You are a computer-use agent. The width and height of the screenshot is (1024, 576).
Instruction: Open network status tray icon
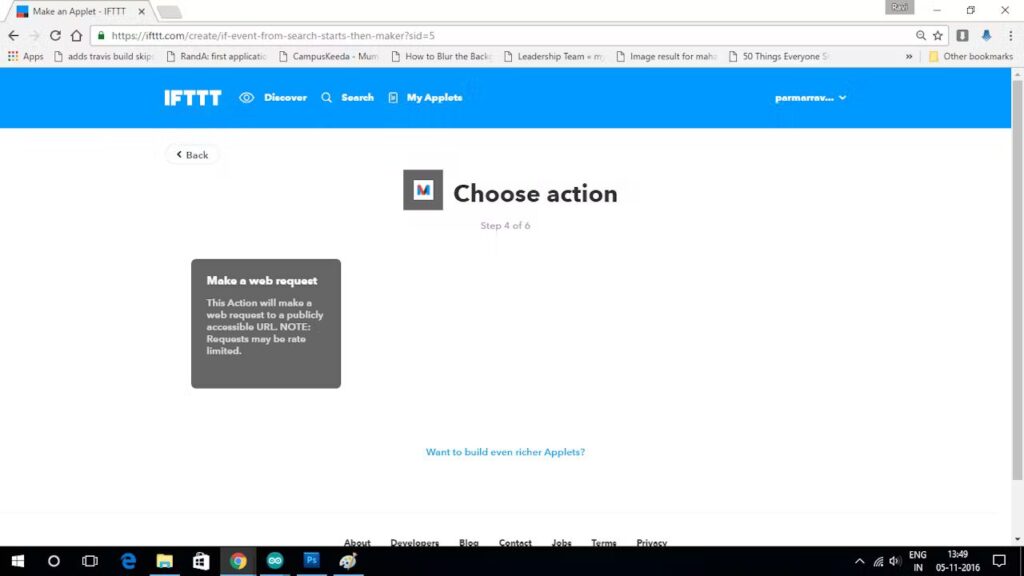[878, 562]
